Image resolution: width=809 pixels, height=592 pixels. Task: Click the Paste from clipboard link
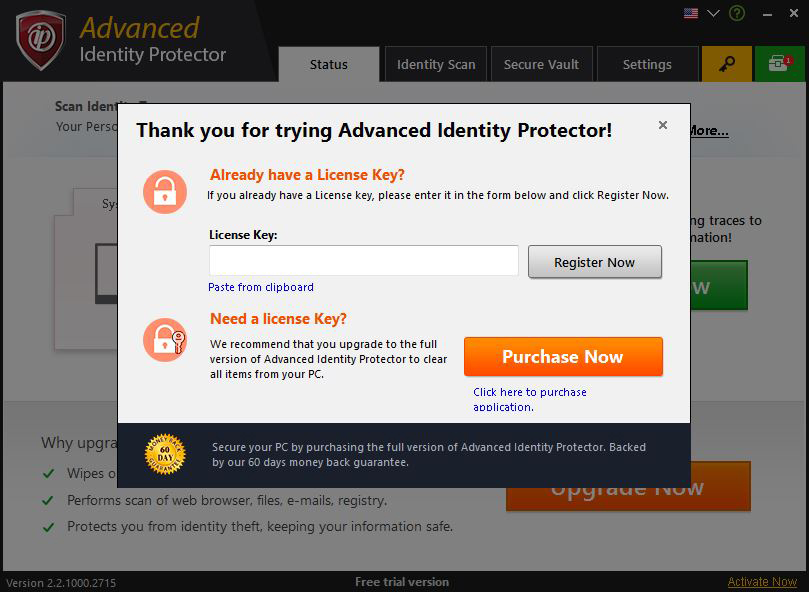point(261,287)
